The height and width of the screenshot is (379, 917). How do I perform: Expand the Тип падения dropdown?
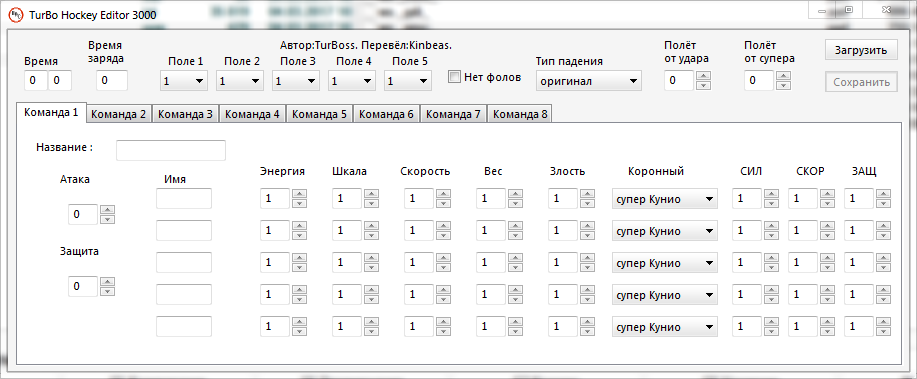click(x=589, y=81)
